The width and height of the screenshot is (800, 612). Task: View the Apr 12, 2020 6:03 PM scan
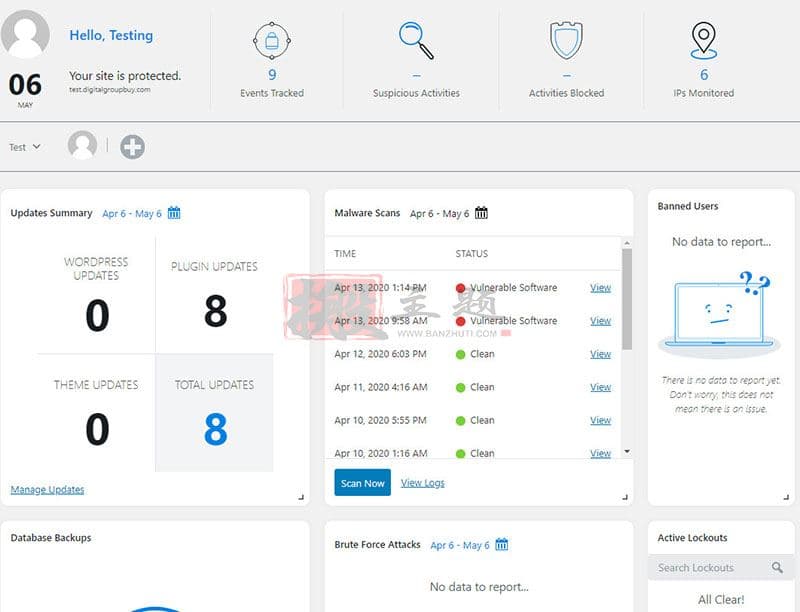pos(601,354)
